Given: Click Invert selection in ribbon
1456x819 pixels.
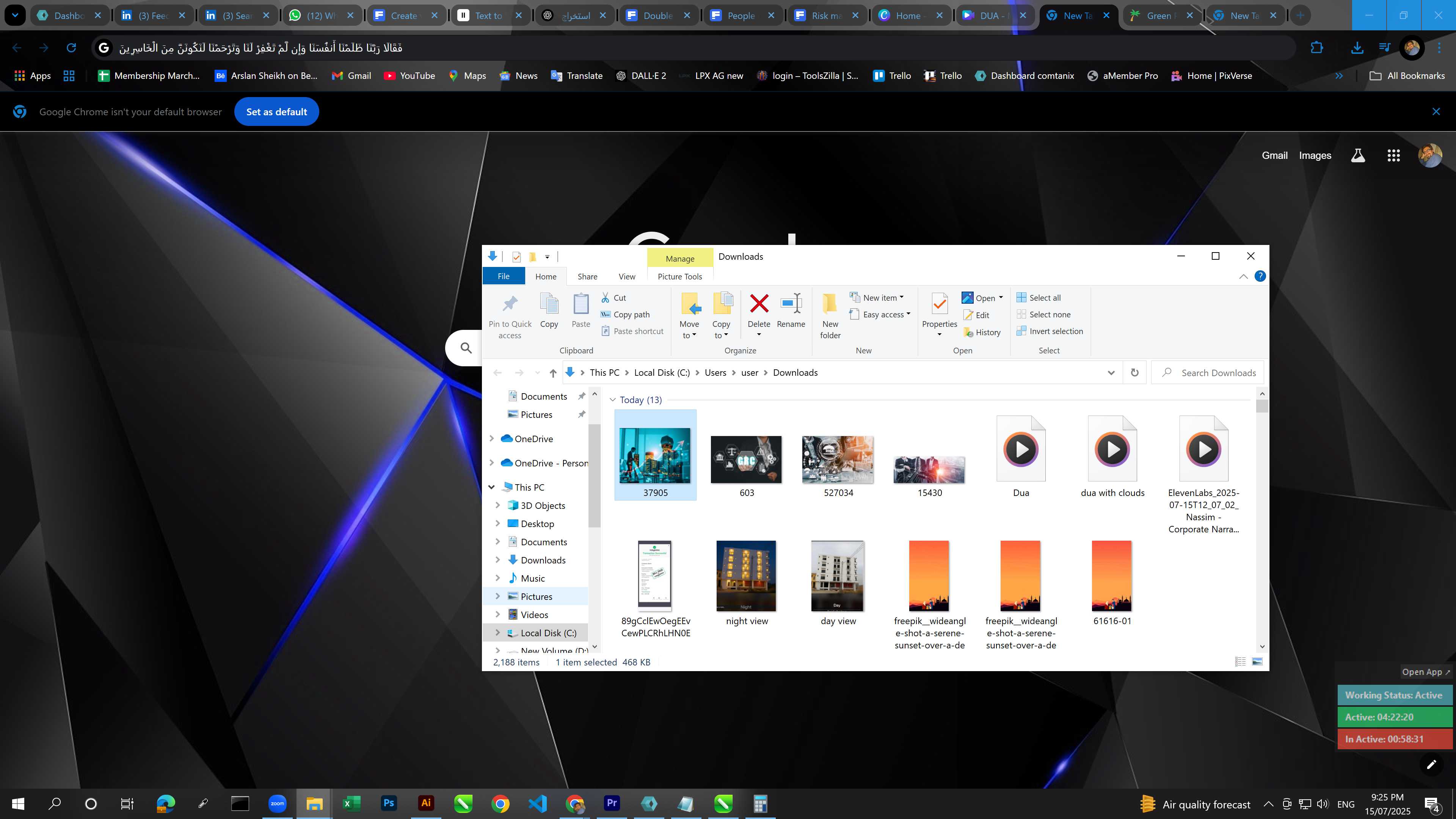Looking at the screenshot, I should click(x=1050, y=331).
